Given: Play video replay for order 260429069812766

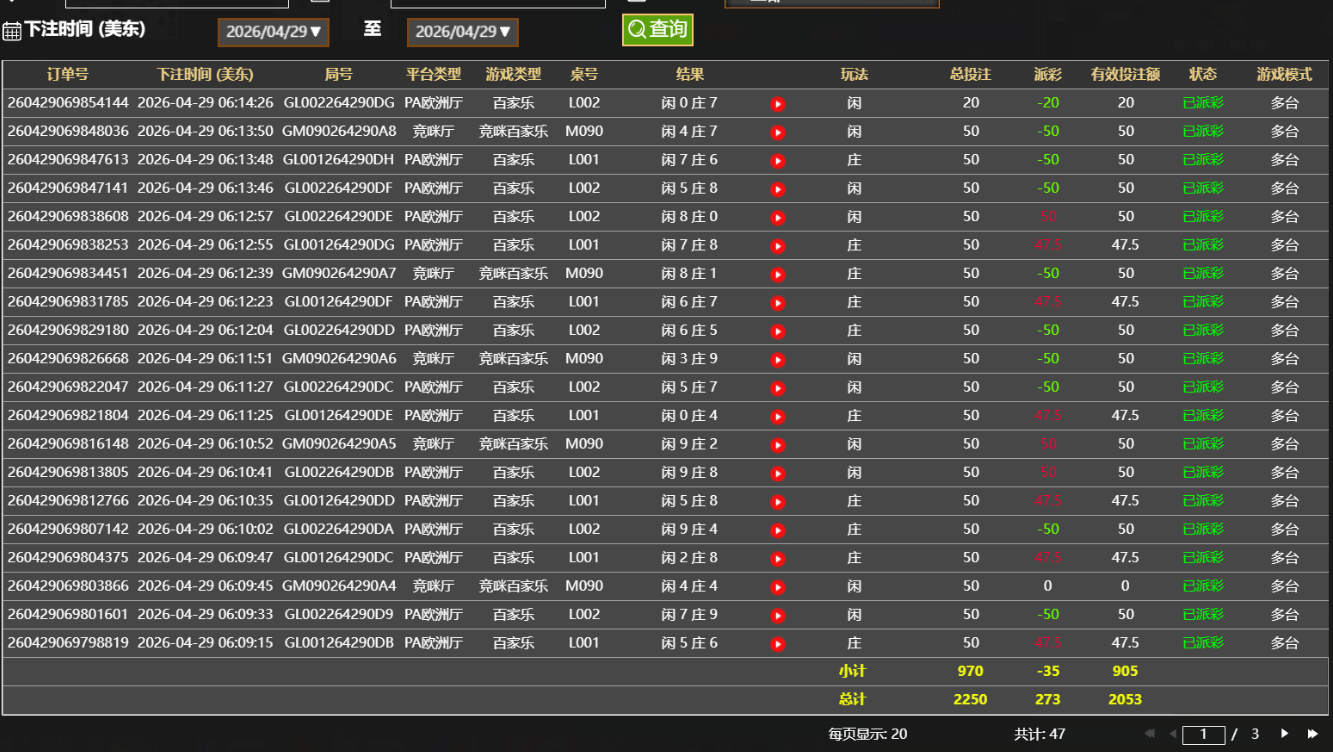Looking at the screenshot, I should [x=778, y=502].
